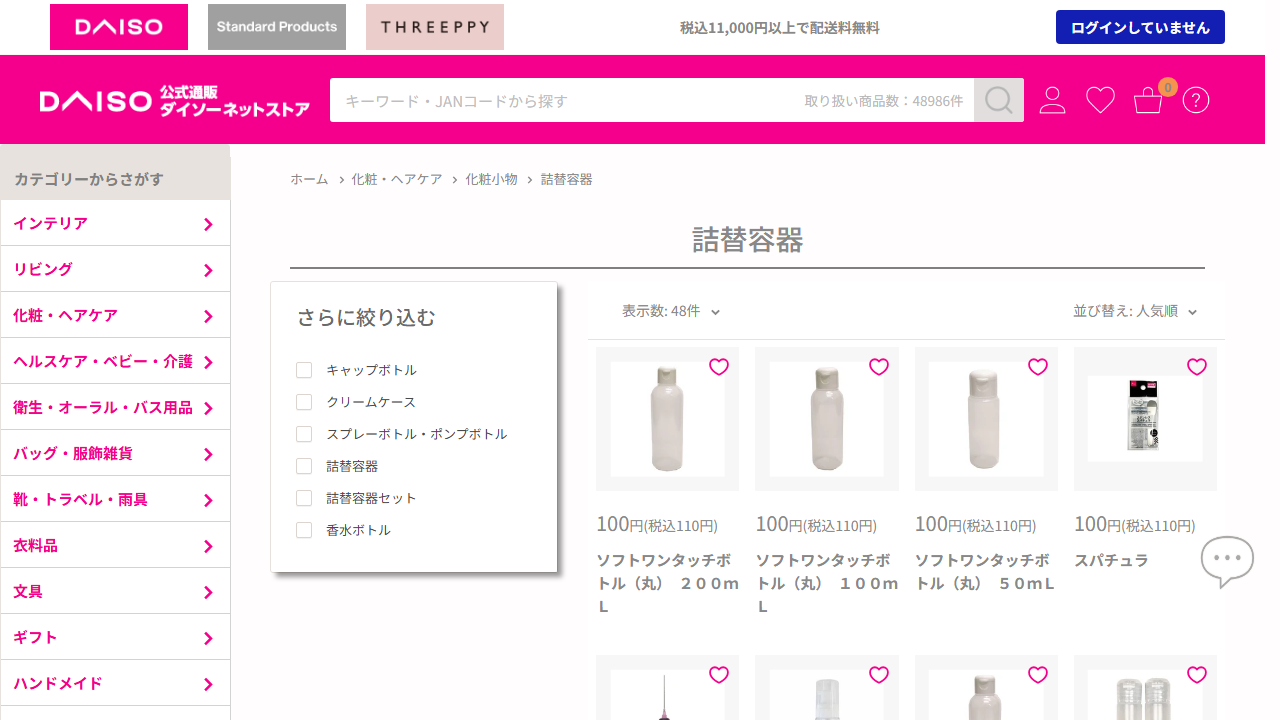
Task: Expand the ヘルスケア・ベビー・介護 category
Action: click(x=115, y=361)
